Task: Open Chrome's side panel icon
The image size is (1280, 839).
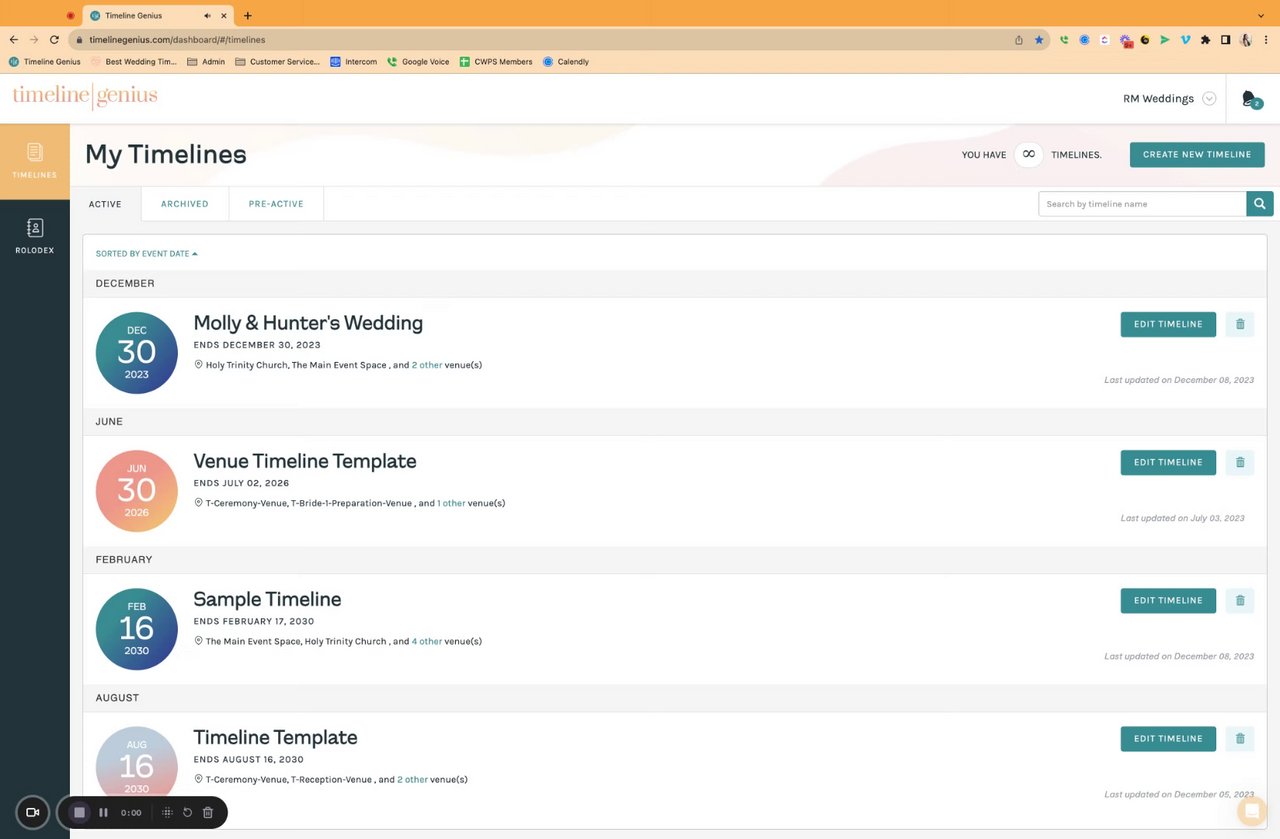Action: (x=1225, y=40)
